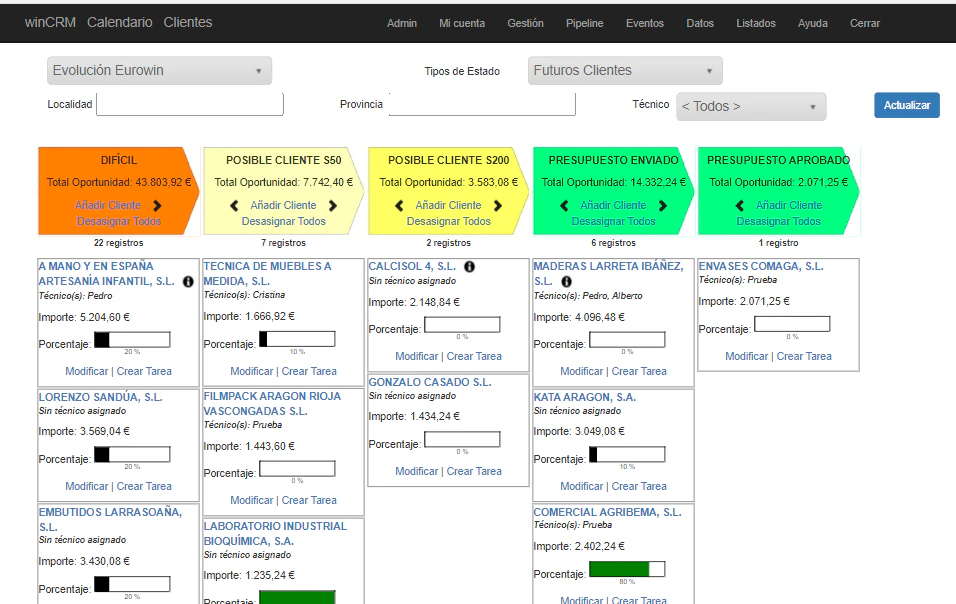This screenshot has width=956, height=604.
Task: Click left arrow in POSIBLE CLIENTE S200 header
Action: pos(399,205)
